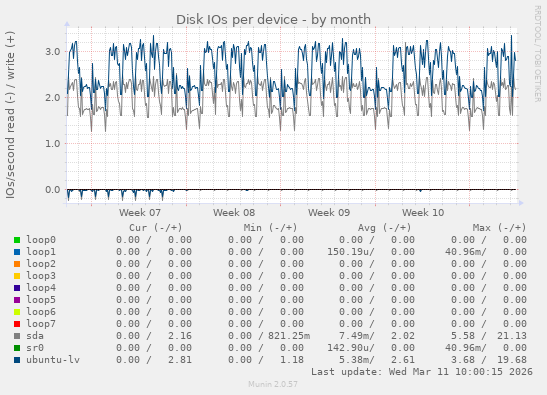Select the loop1 legend label
The width and height of the screenshot is (547, 395).
coord(41,252)
